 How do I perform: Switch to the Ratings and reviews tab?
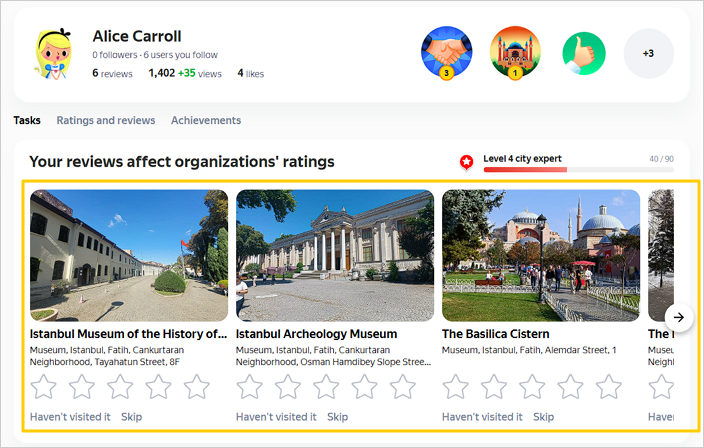(106, 121)
